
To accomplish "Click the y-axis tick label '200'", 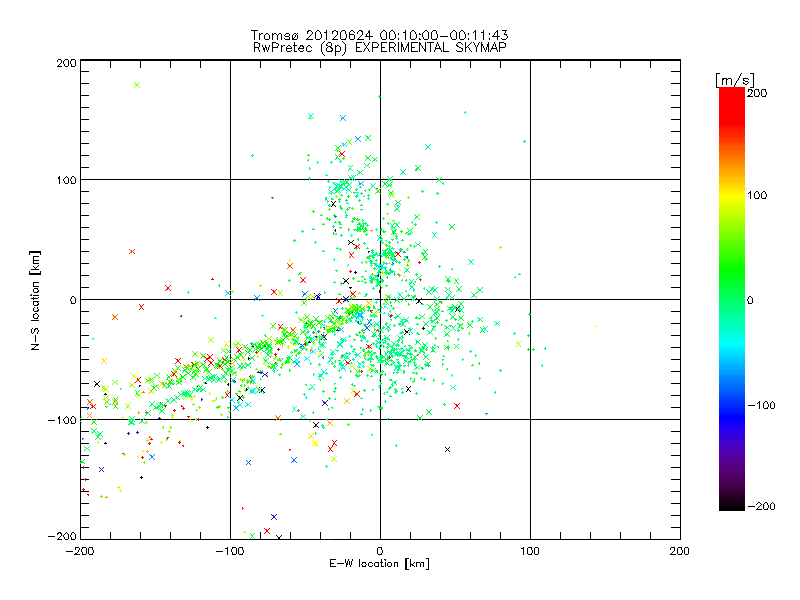I will tap(66, 63).
